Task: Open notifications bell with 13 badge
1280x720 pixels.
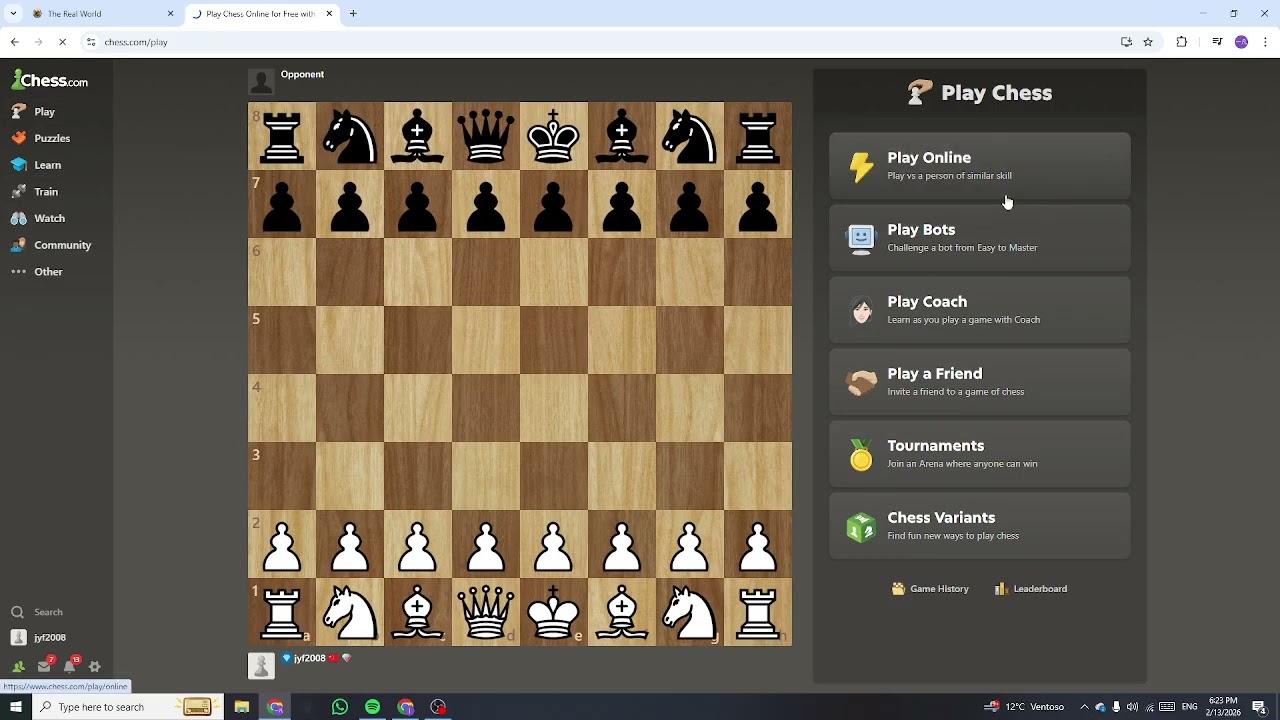Action: pos(70,666)
